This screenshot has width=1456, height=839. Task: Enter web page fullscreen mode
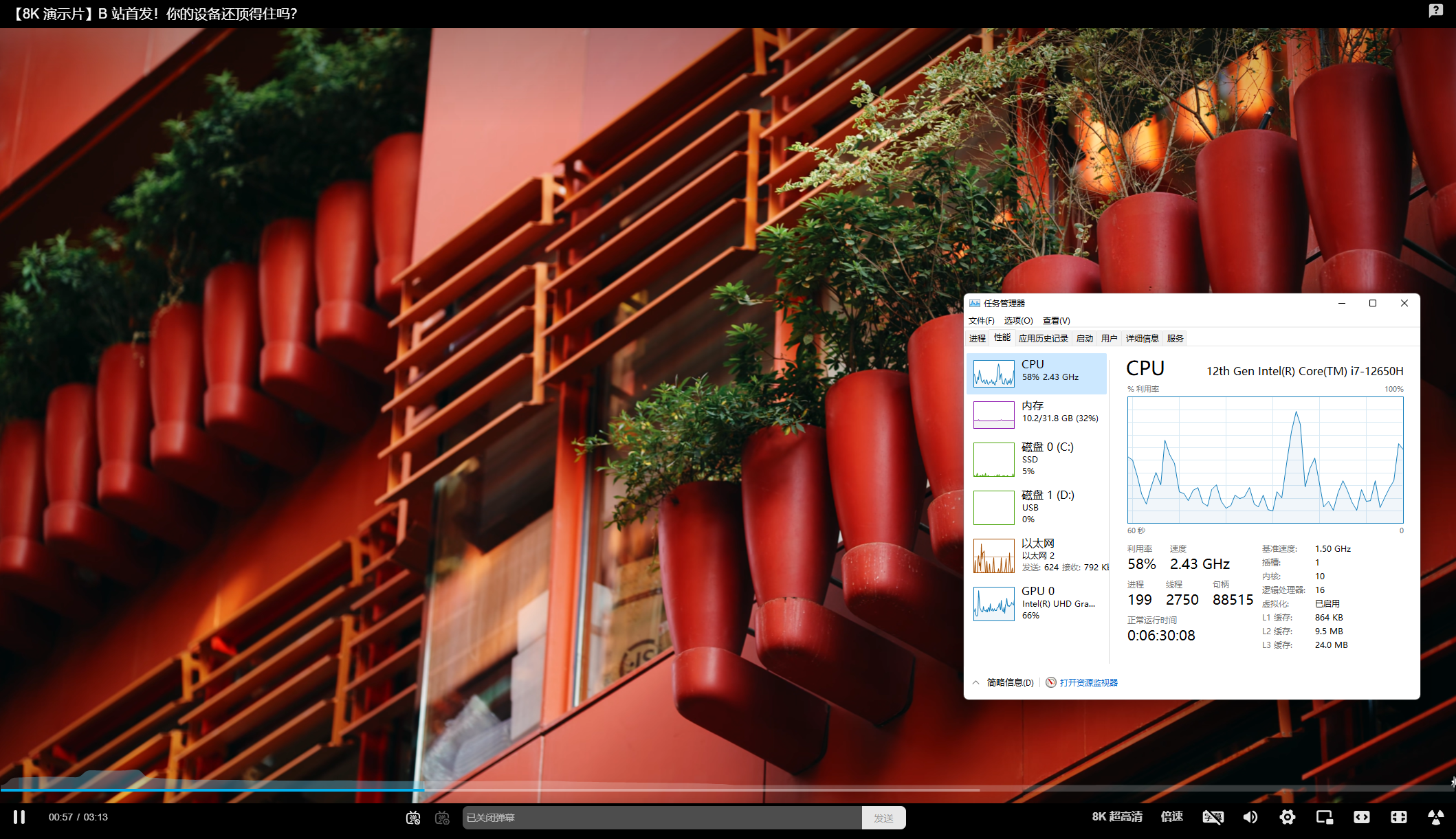pyautogui.click(x=1399, y=817)
